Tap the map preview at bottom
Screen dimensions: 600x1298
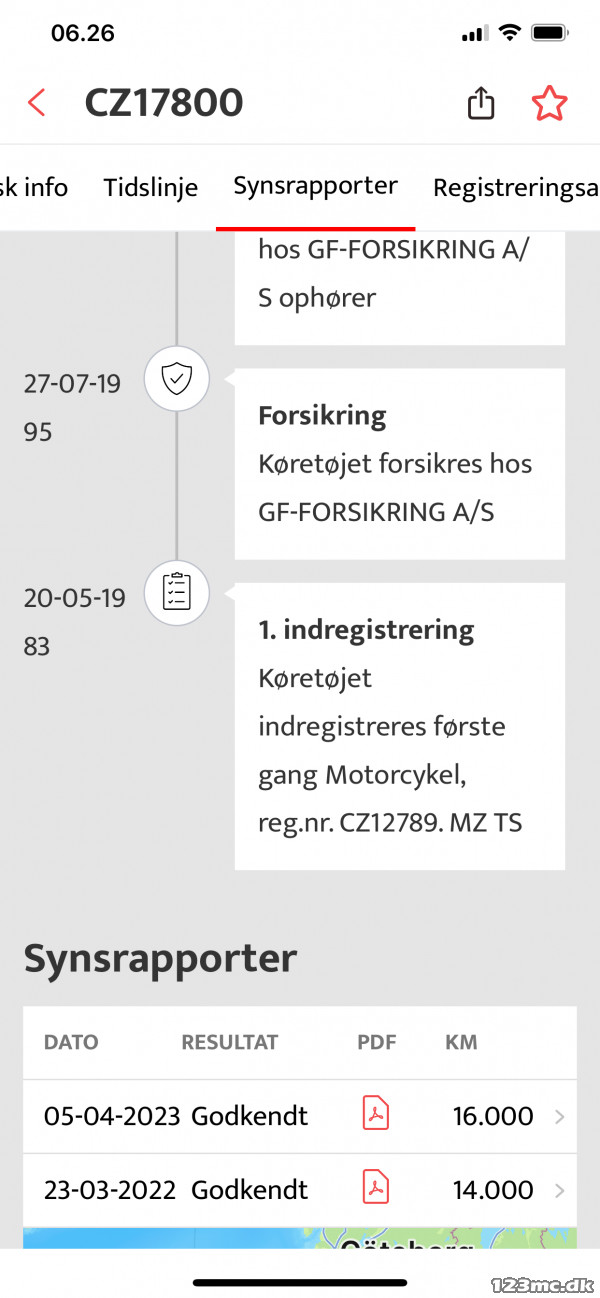(300, 1238)
